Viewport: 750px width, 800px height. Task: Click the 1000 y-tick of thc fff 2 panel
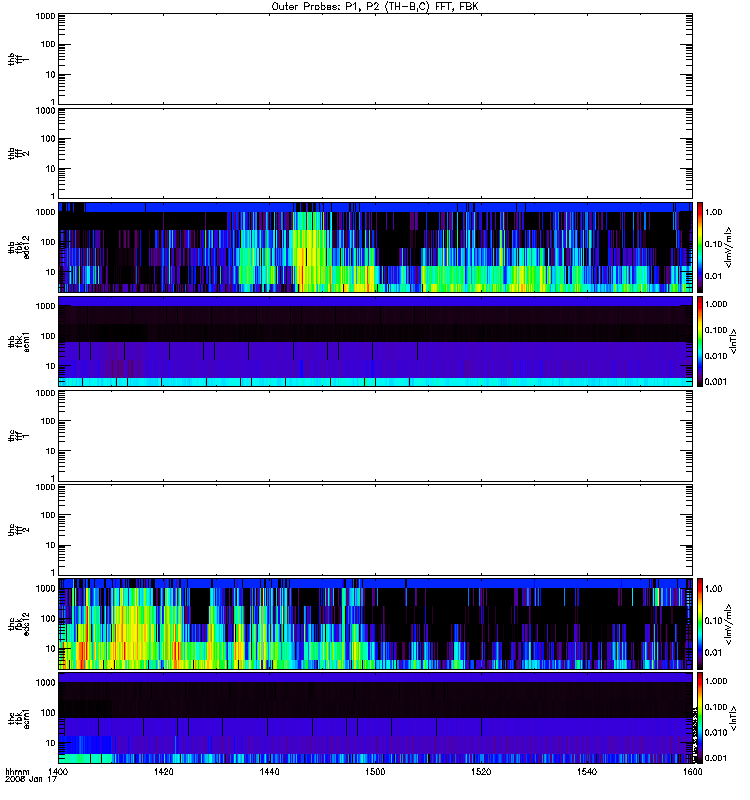click(x=45, y=487)
